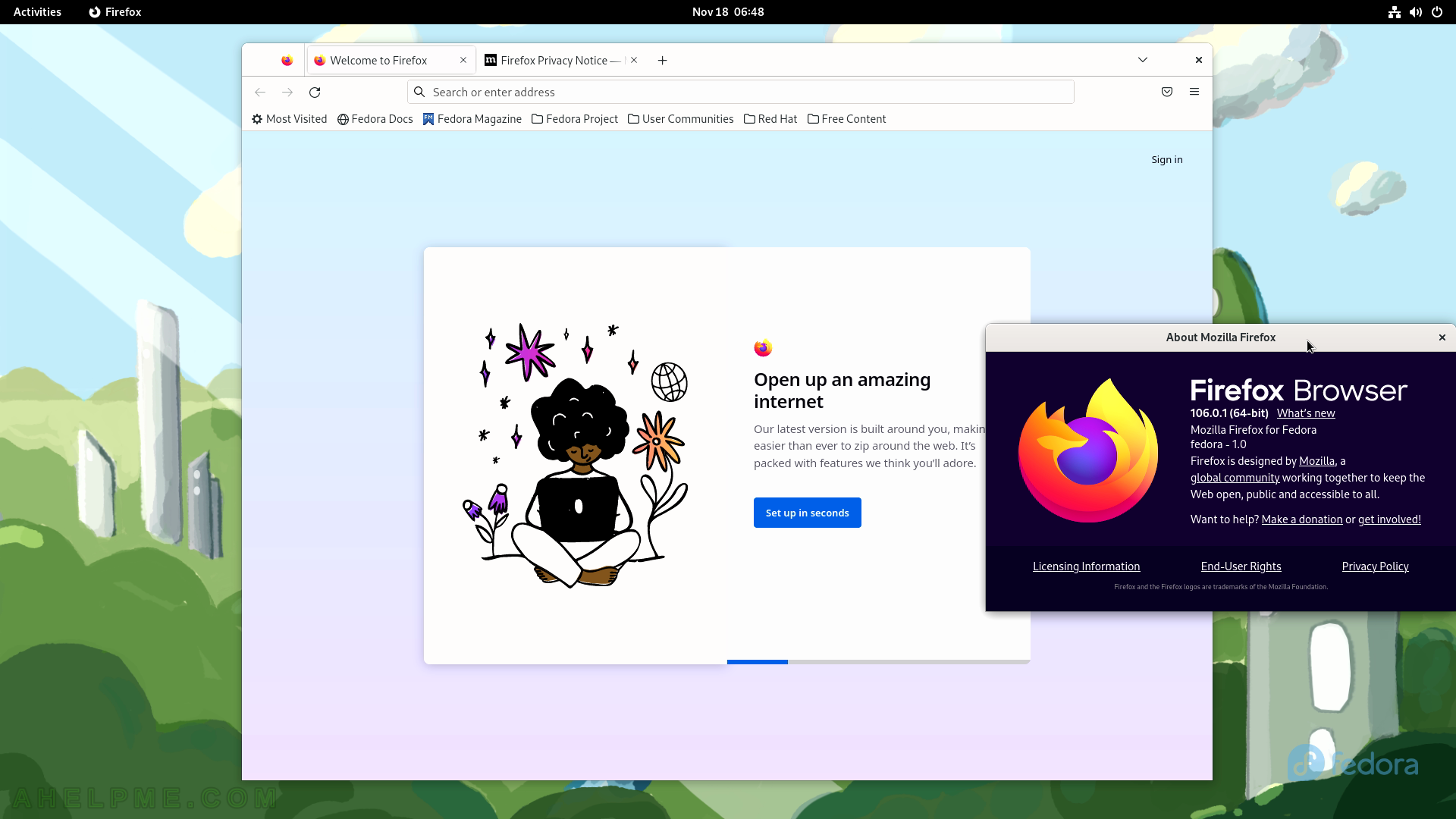Viewport: 1456px width, 819px height.
Task: Click the welcome illustration image
Action: click(x=576, y=455)
